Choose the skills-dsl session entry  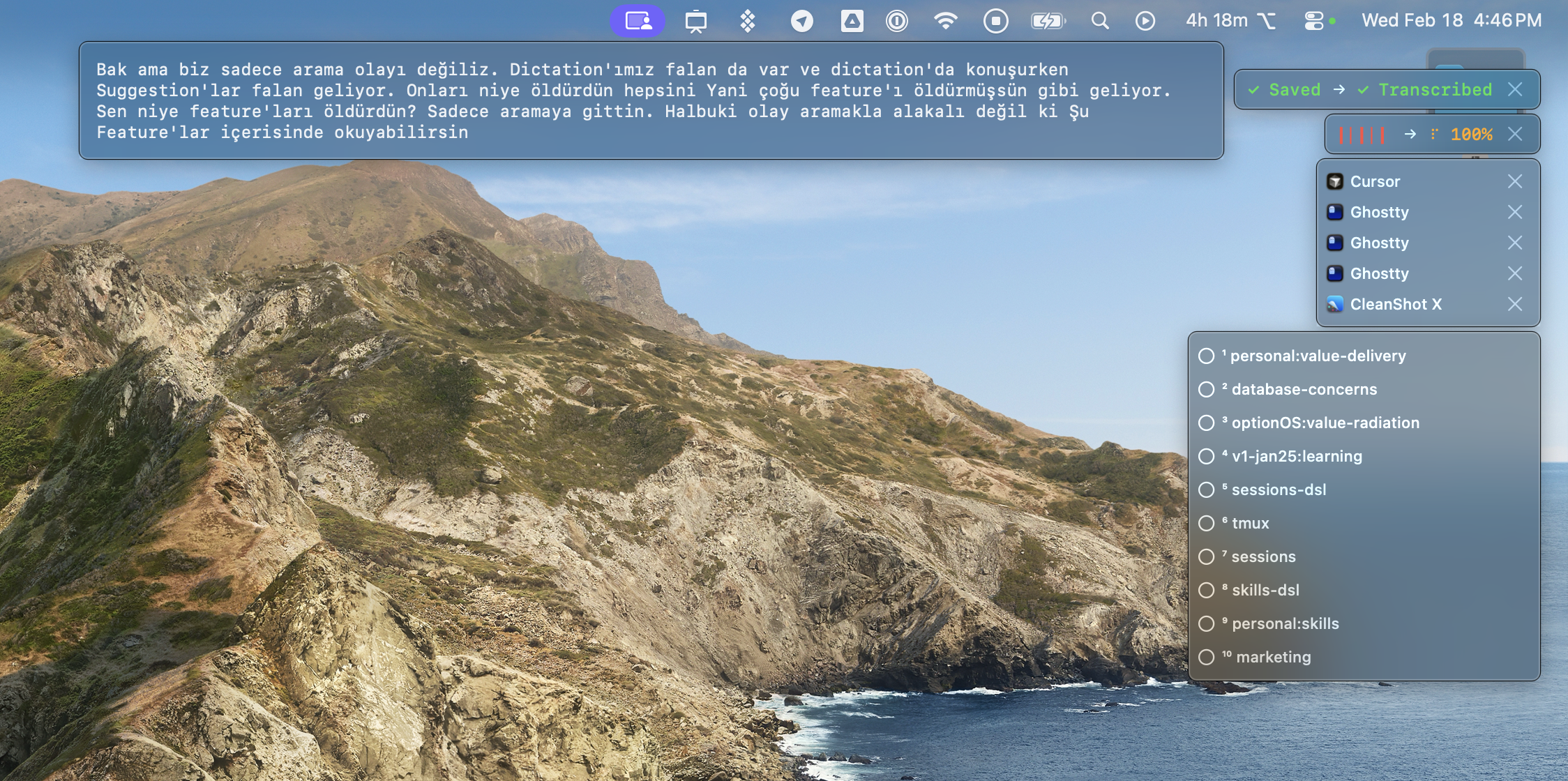point(1265,591)
